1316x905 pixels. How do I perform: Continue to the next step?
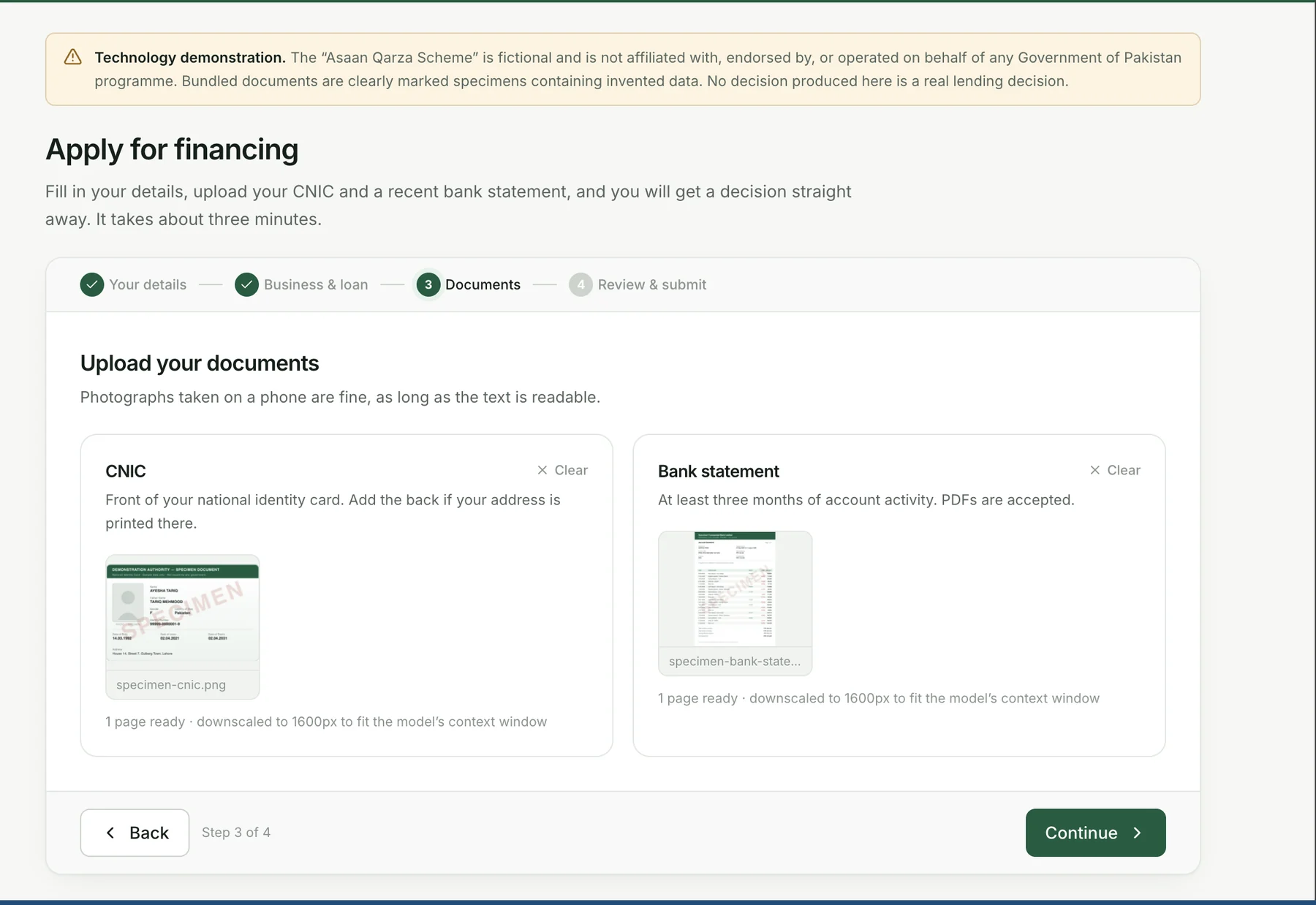click(x=1095, y=833)
